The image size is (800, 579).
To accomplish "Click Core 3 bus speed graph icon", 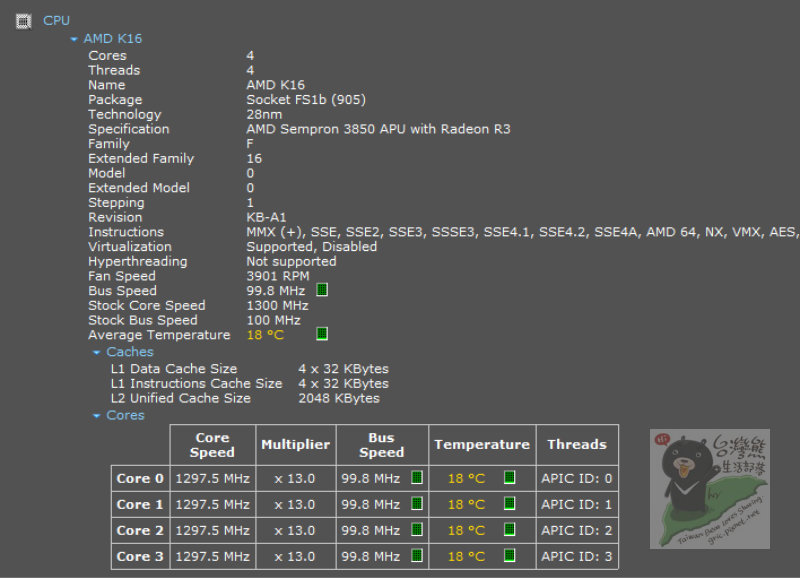I will point(417,556).
